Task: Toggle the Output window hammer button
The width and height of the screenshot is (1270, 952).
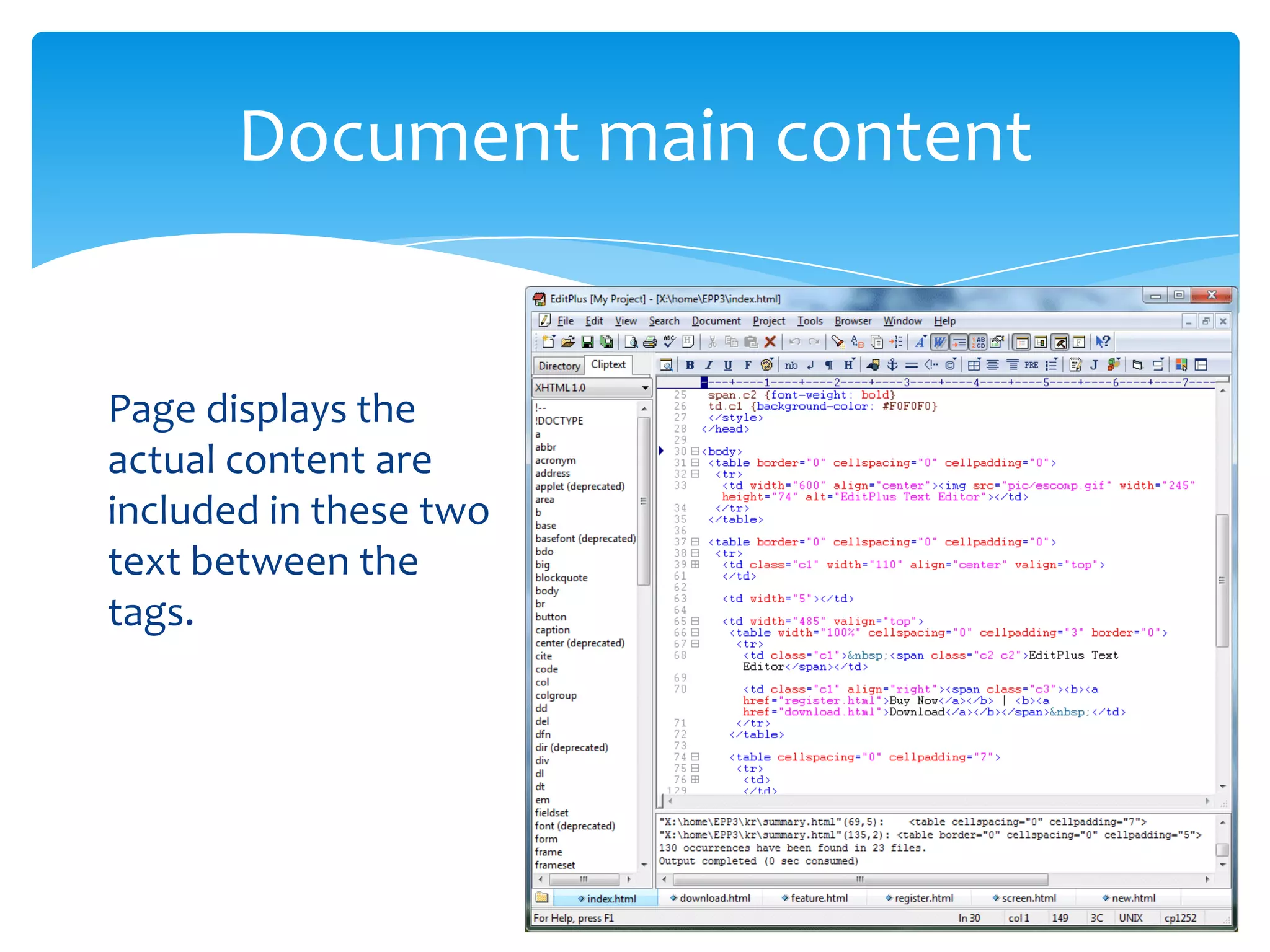Action: [1060, 342]
